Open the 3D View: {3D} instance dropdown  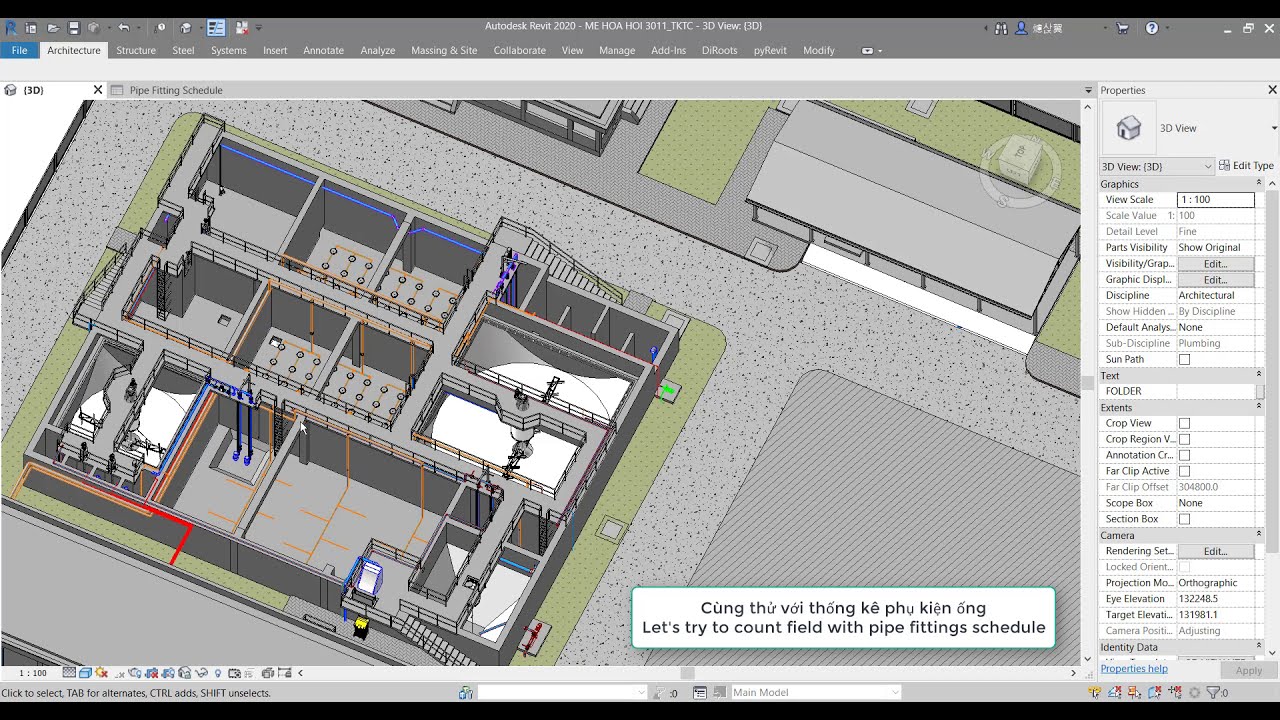pos(1157,166)
